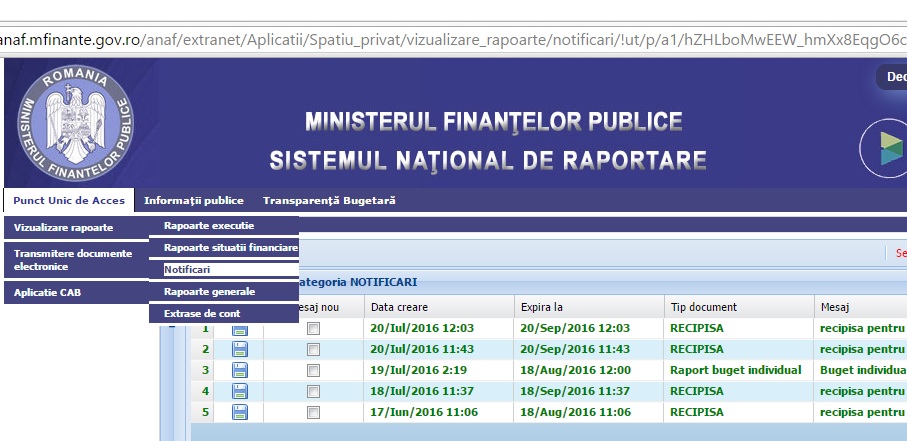Click the Romania Ministerul Finantelor Publice emblem
Viewport: 907px width, 441px height.
coord(75,123)
